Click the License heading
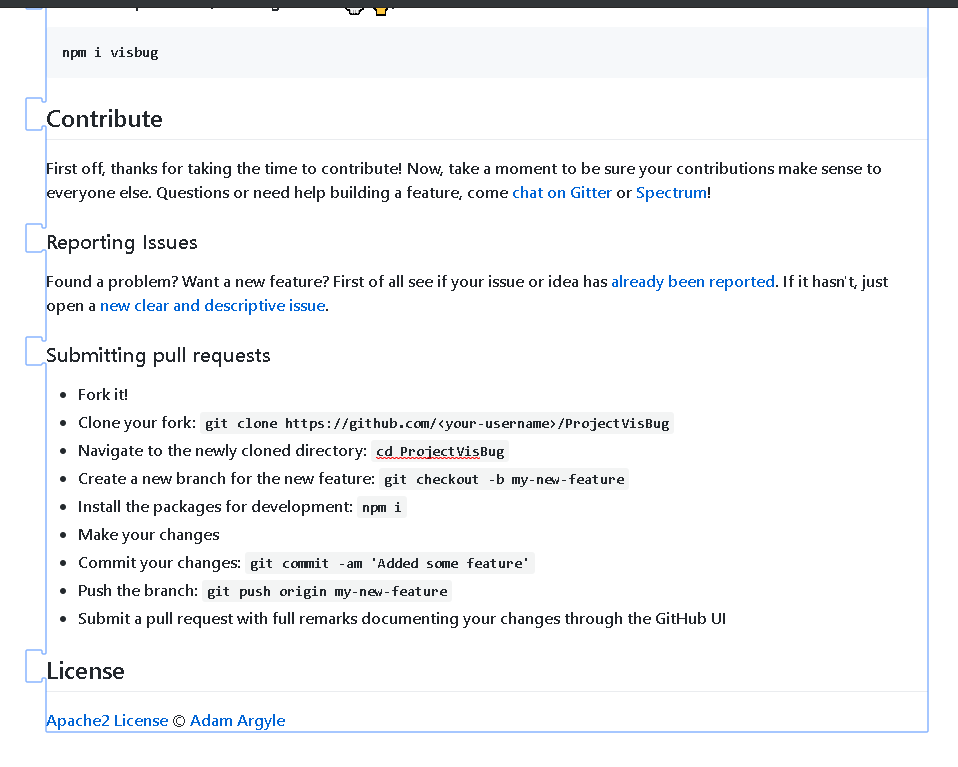The height and width of the screenshot is (767, 958). click(x=86, y=671)
